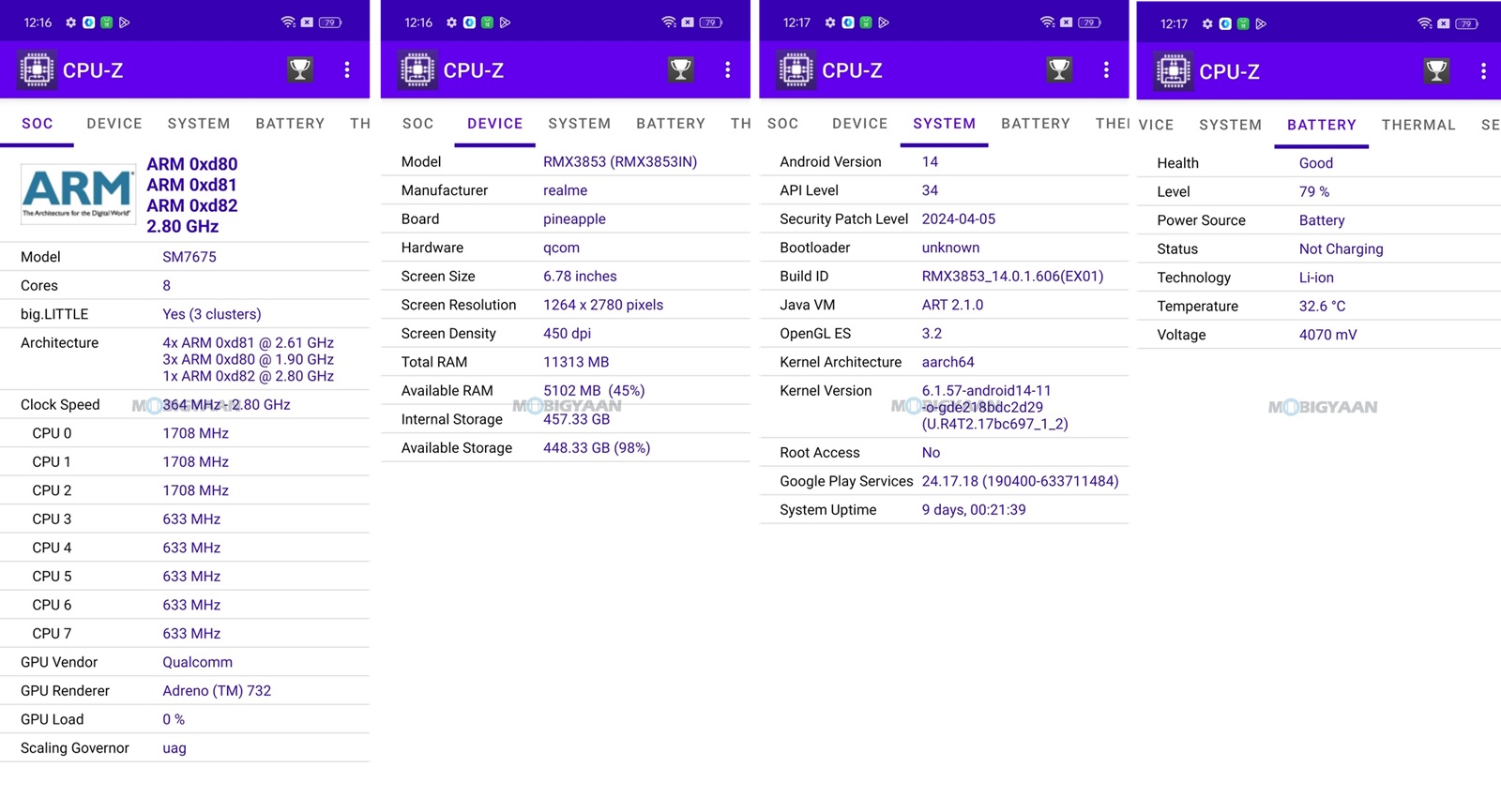
Task: Select the active SYSTEM tab in third screen
Action: click(x=945, y=124)
